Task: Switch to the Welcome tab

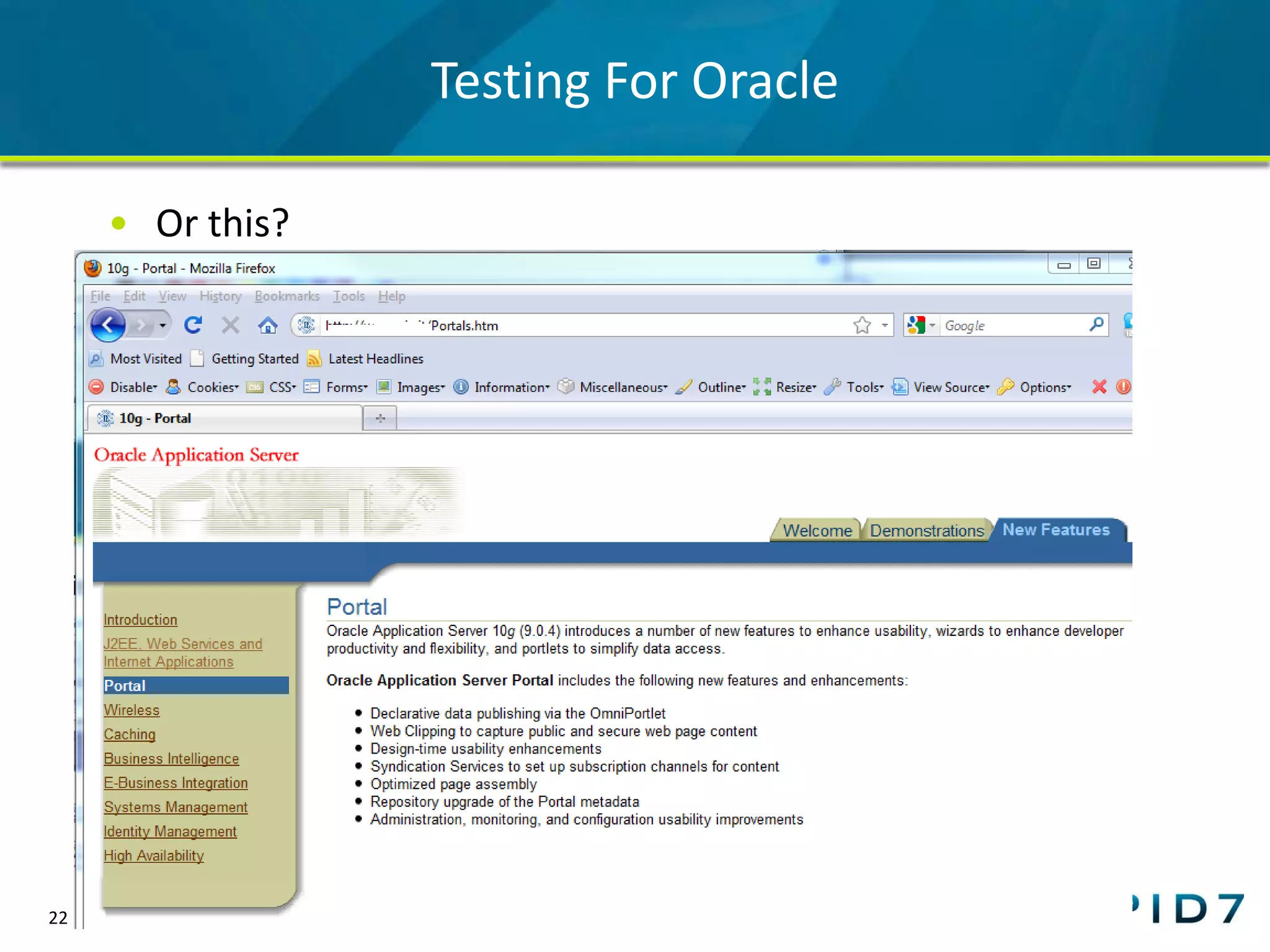Action: pyautogui.click(x=817, y=531)
